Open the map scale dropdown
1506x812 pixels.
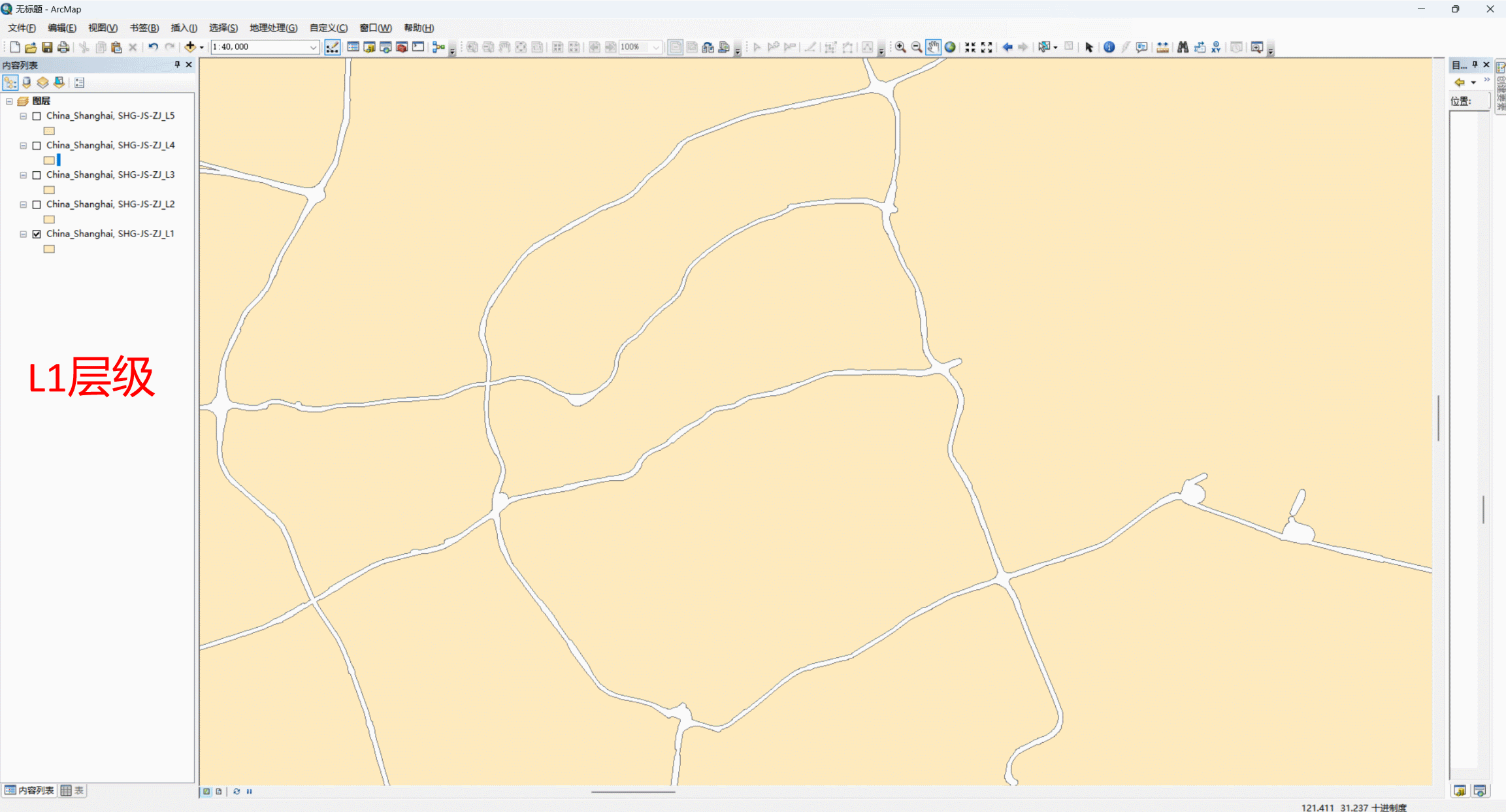point(313,47)
